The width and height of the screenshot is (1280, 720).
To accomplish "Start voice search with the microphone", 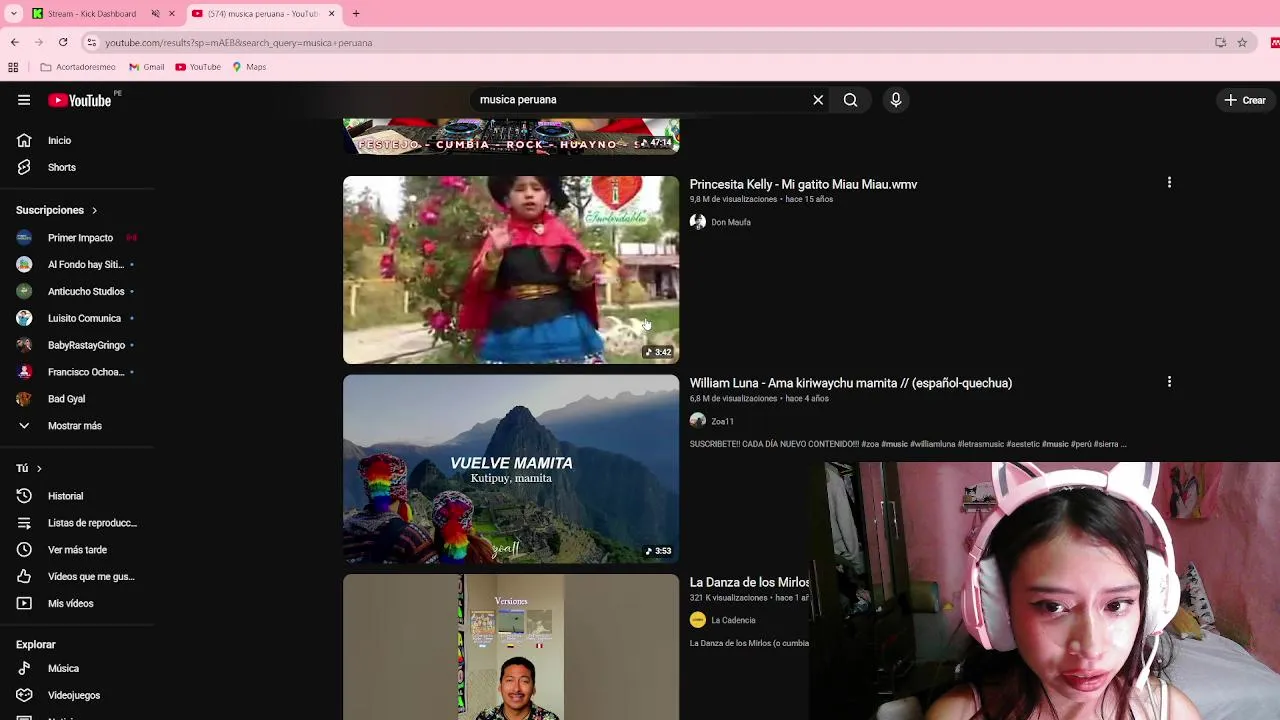I will tap(896, 100).
